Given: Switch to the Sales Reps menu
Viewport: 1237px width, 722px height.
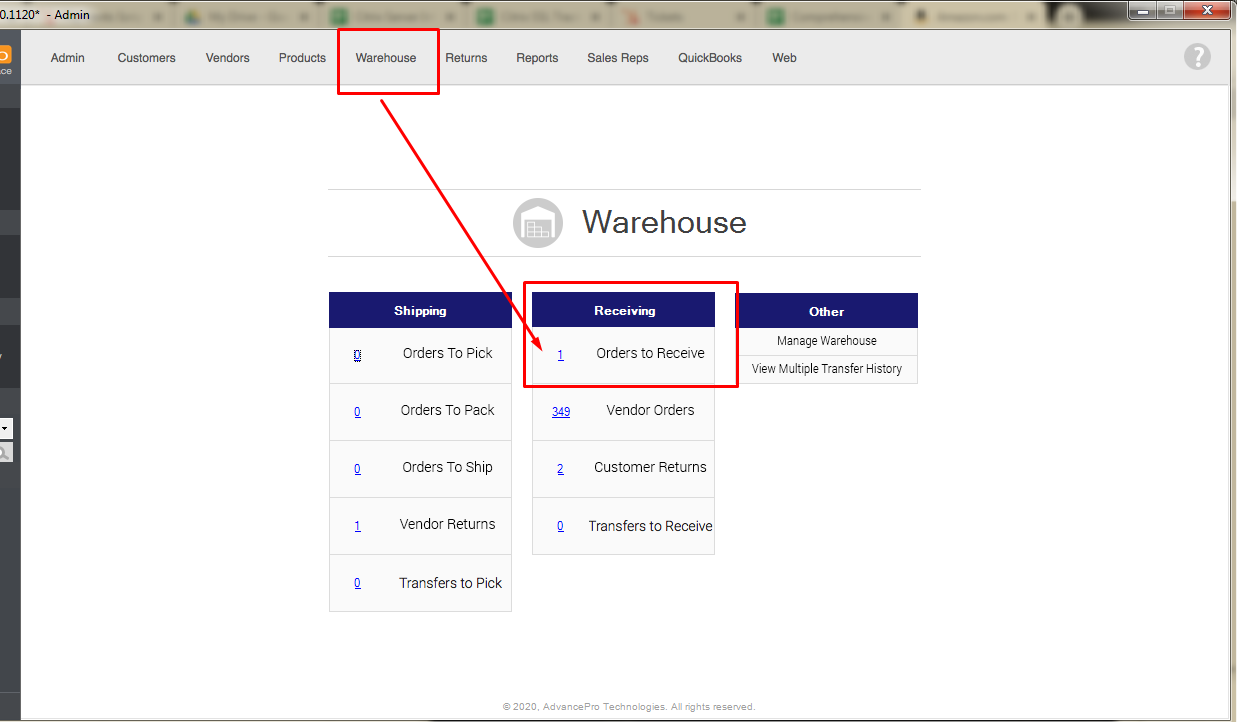Looking at the screenshot, I should click(618, 58).
